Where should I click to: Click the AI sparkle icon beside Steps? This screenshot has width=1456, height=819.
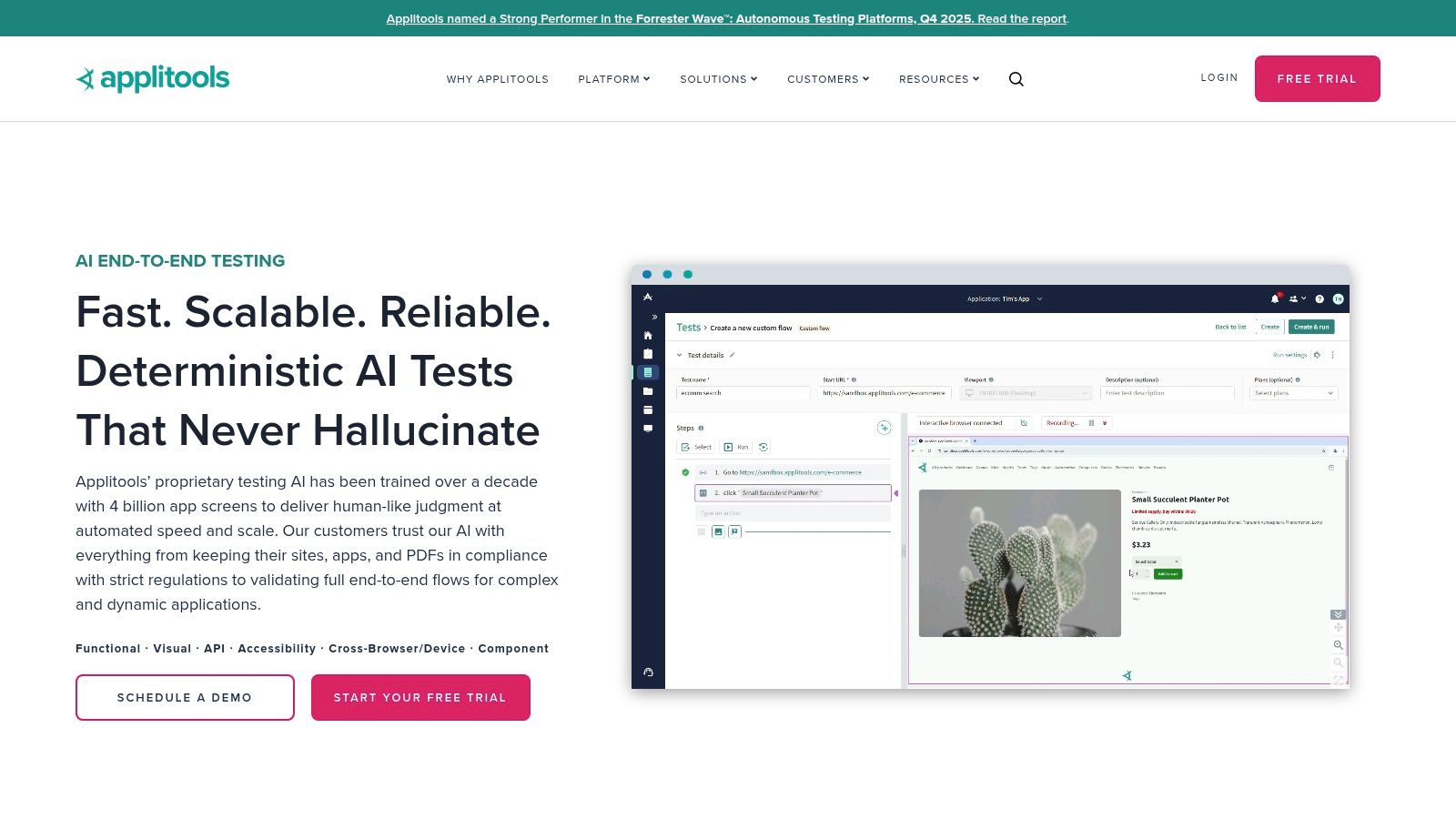click(x=883, y=428)
